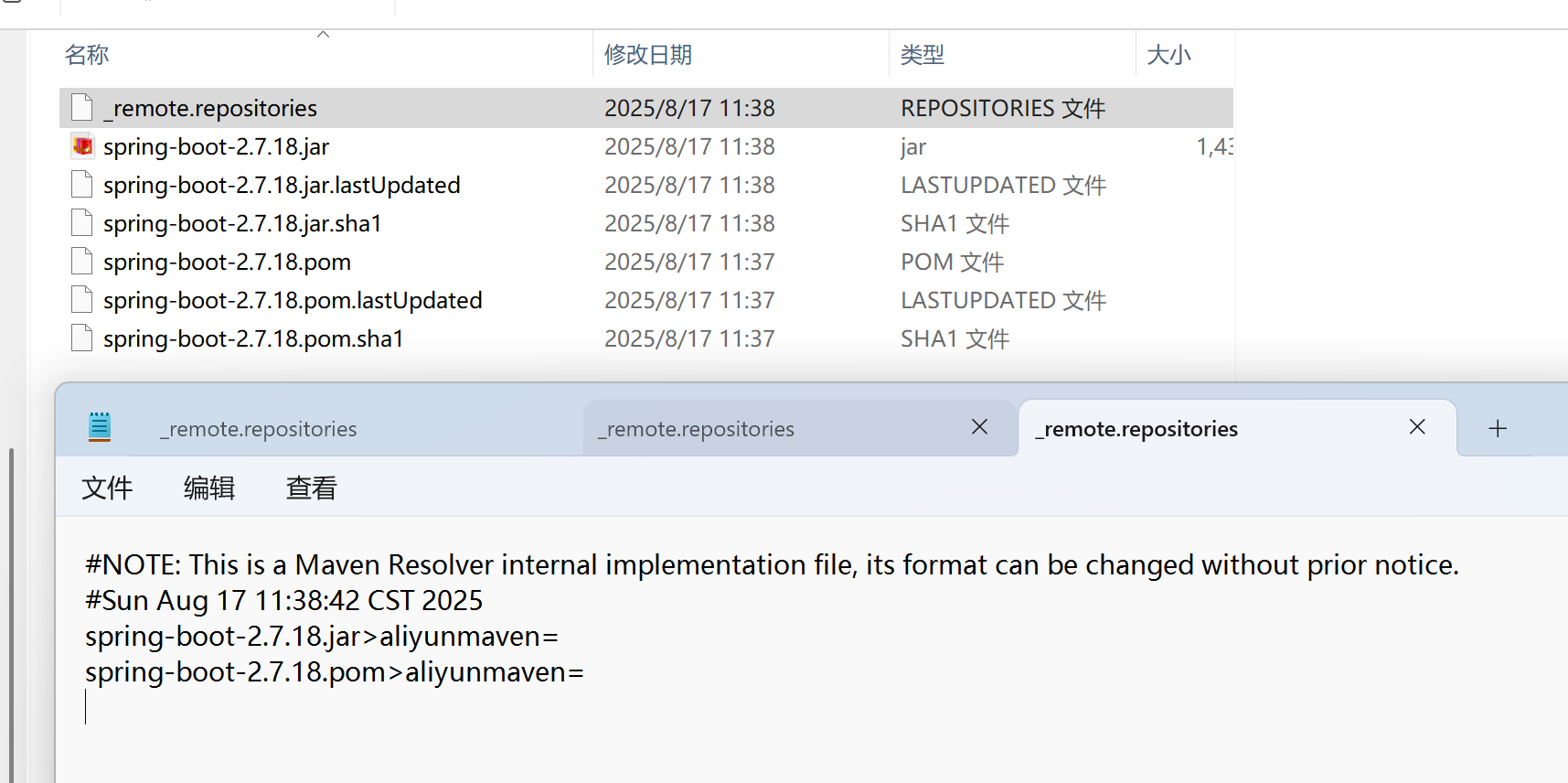This screenshot has width=1568, height=783.
Task: Close the second _remote.repositories tab
Action: 979,427
